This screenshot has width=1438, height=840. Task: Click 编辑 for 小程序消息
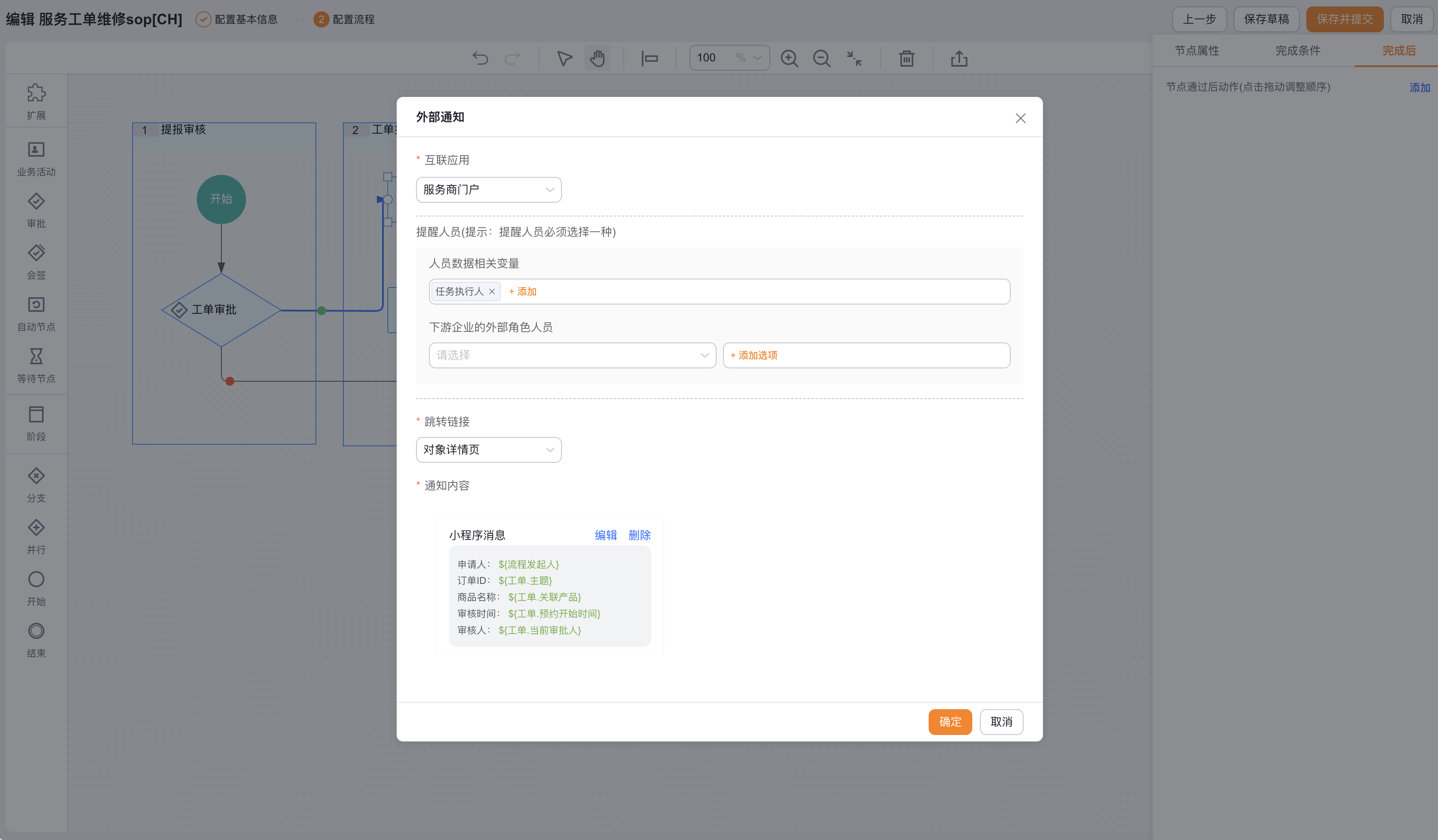point(605,535)
